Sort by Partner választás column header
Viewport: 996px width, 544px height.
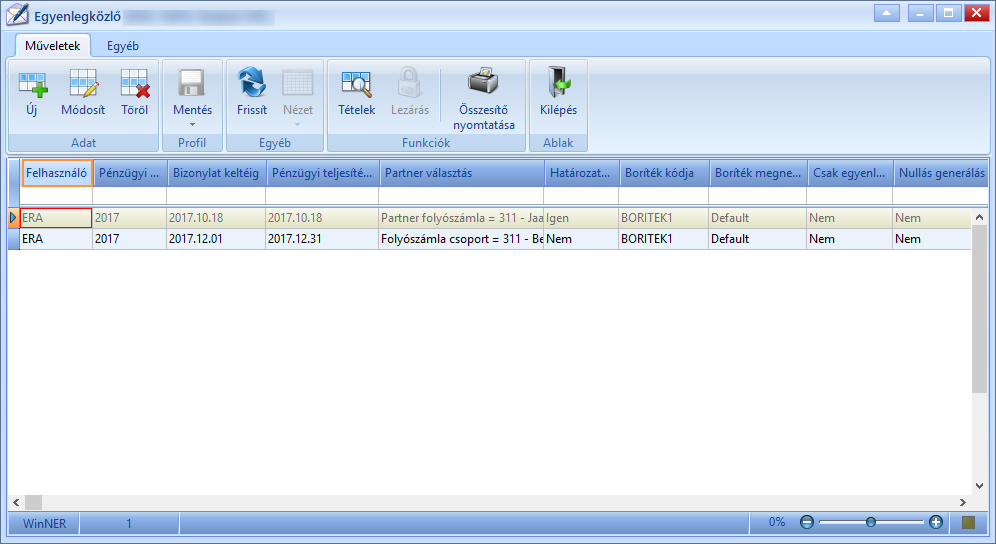point(462,173)
